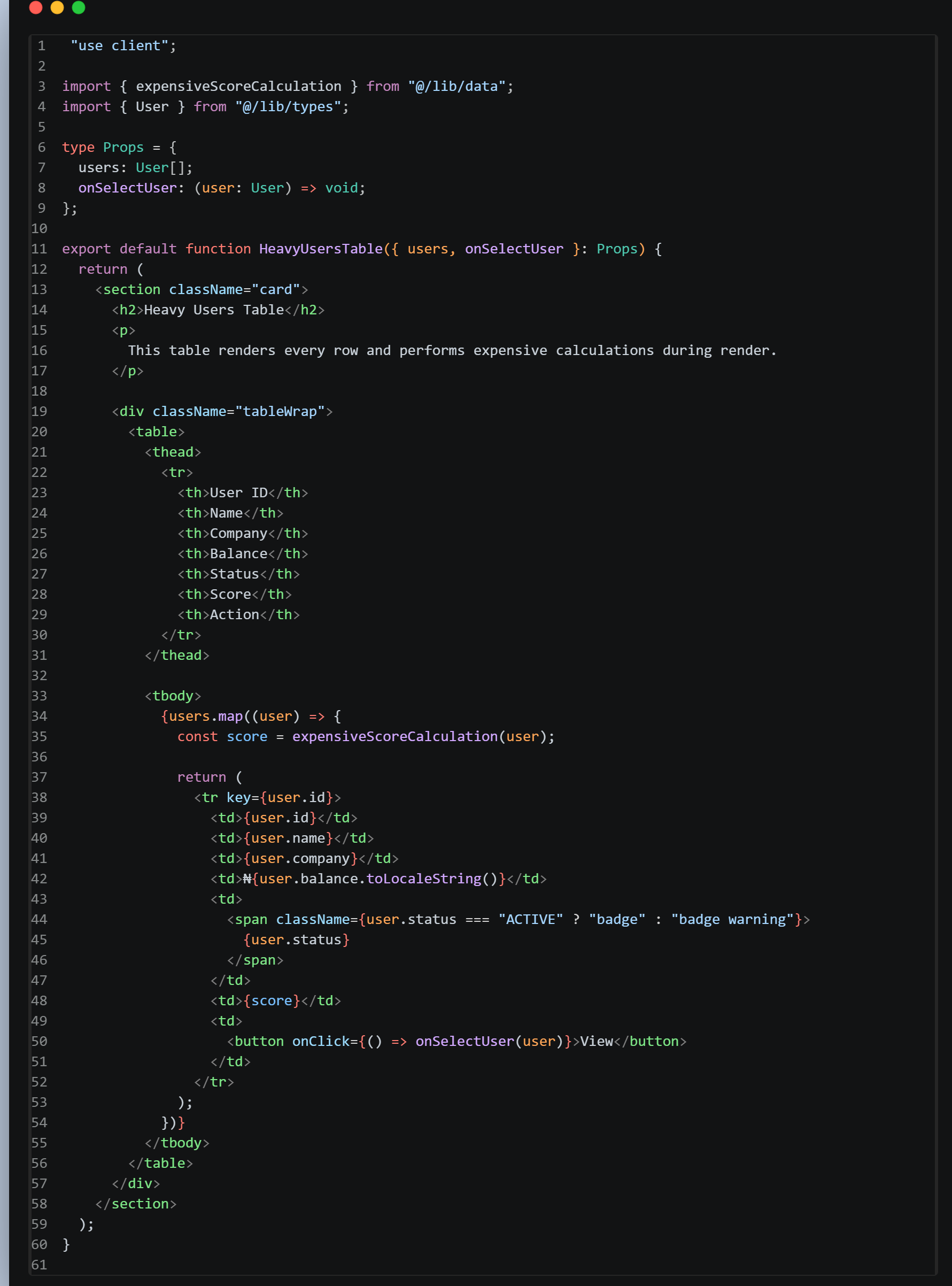
Task: Click the Heavy Users Table heading text
Action: click(214, 310)
